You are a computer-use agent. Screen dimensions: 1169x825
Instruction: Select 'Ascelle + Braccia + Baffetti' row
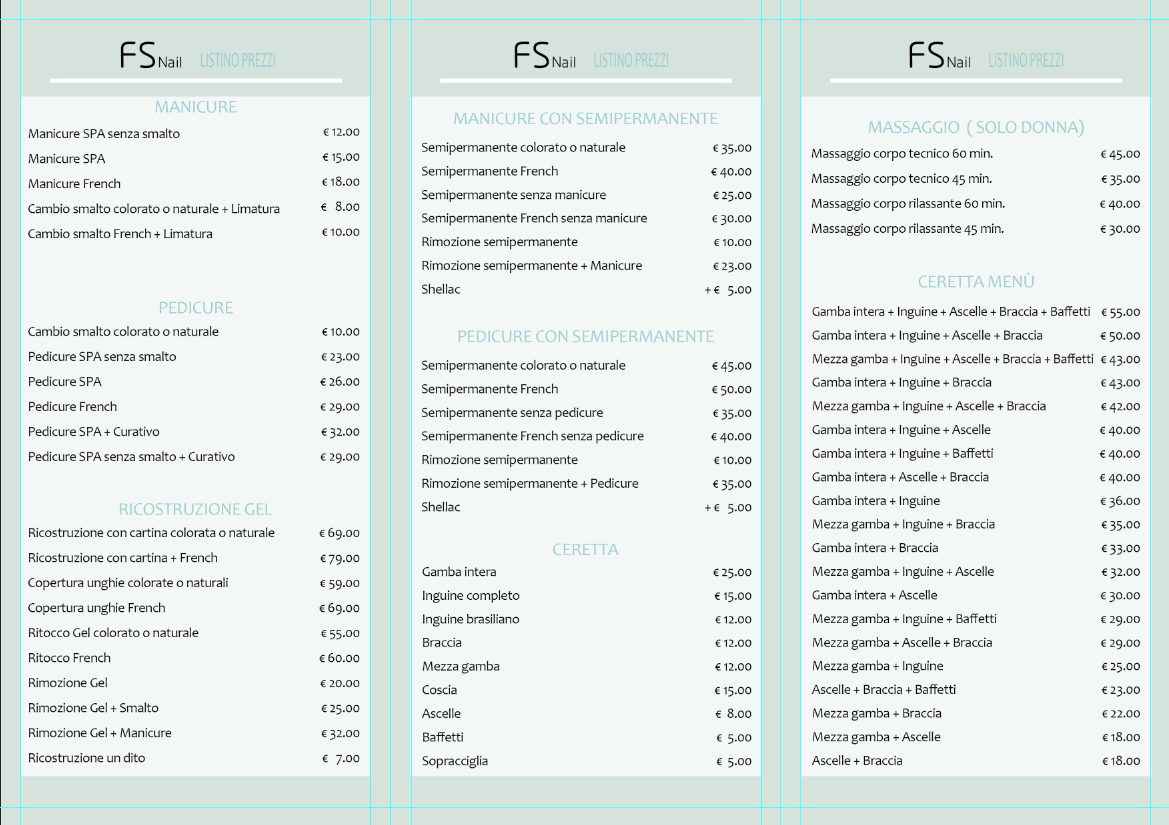883,689
